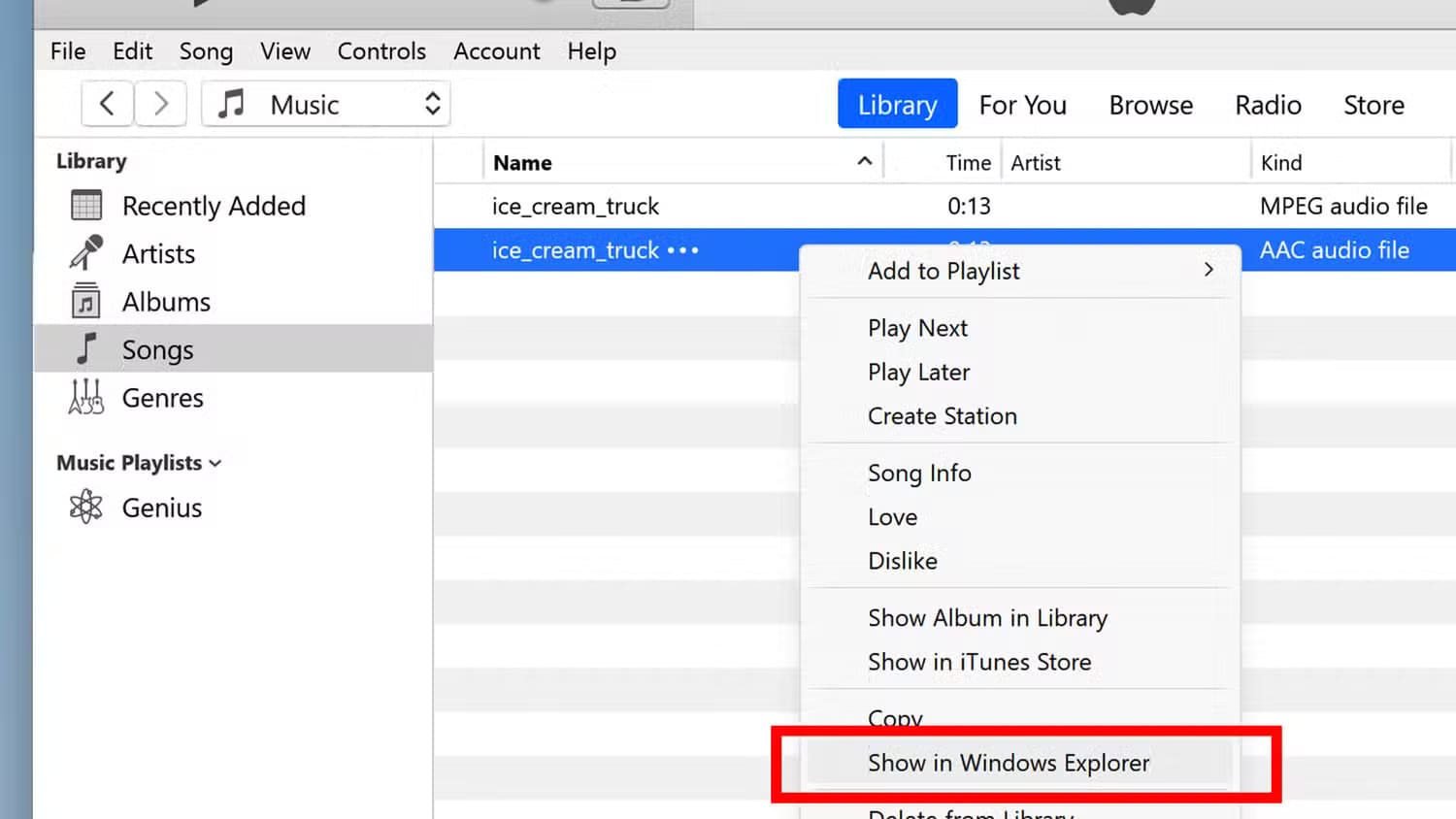This screenshot has height=819, width=1456.
Task: Toggle sort direction arrow on Name column
Action: point(865,161)
